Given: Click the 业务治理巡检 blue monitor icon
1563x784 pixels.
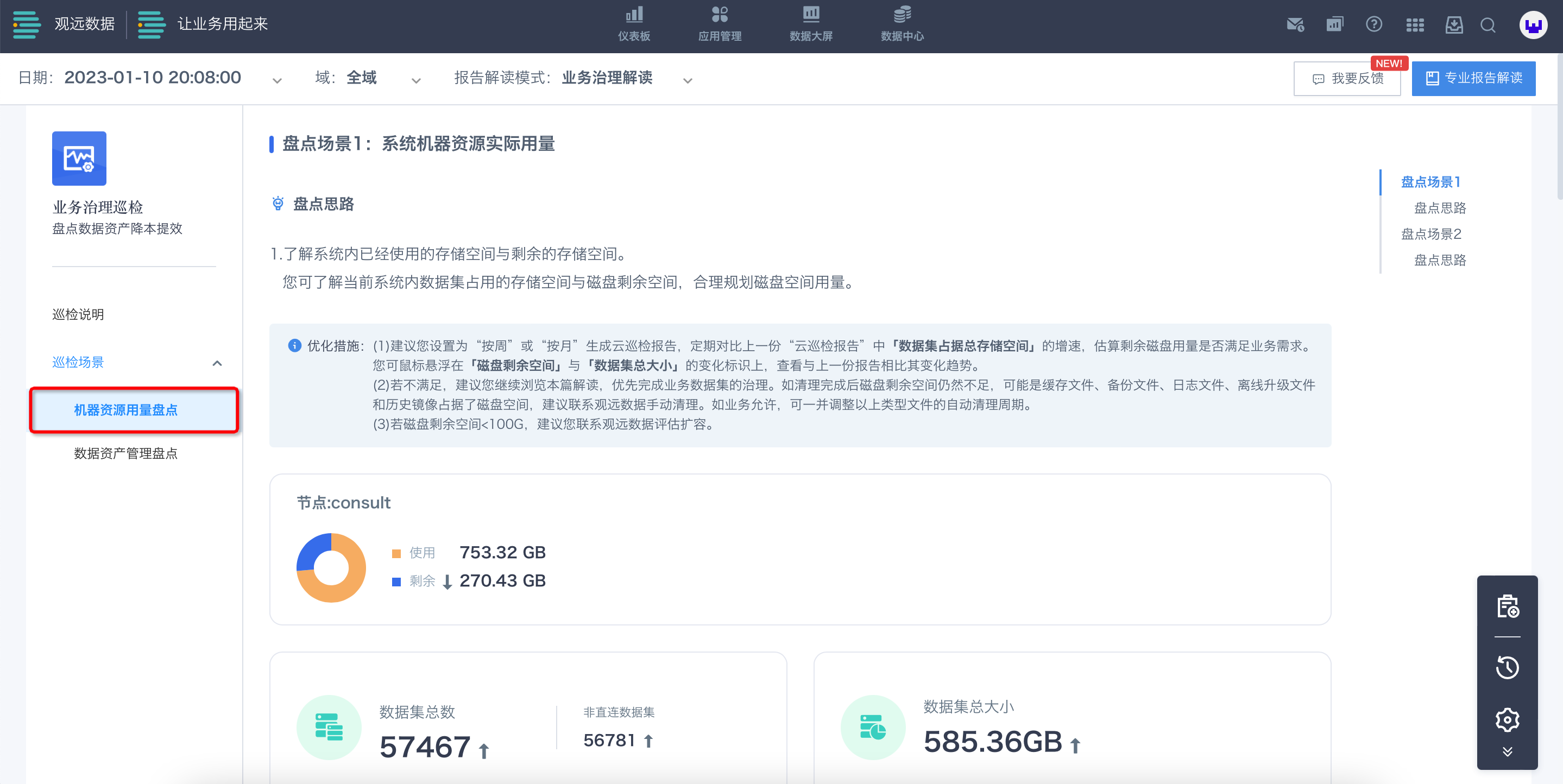Looking at the screenshot, I should pos(79,159).
